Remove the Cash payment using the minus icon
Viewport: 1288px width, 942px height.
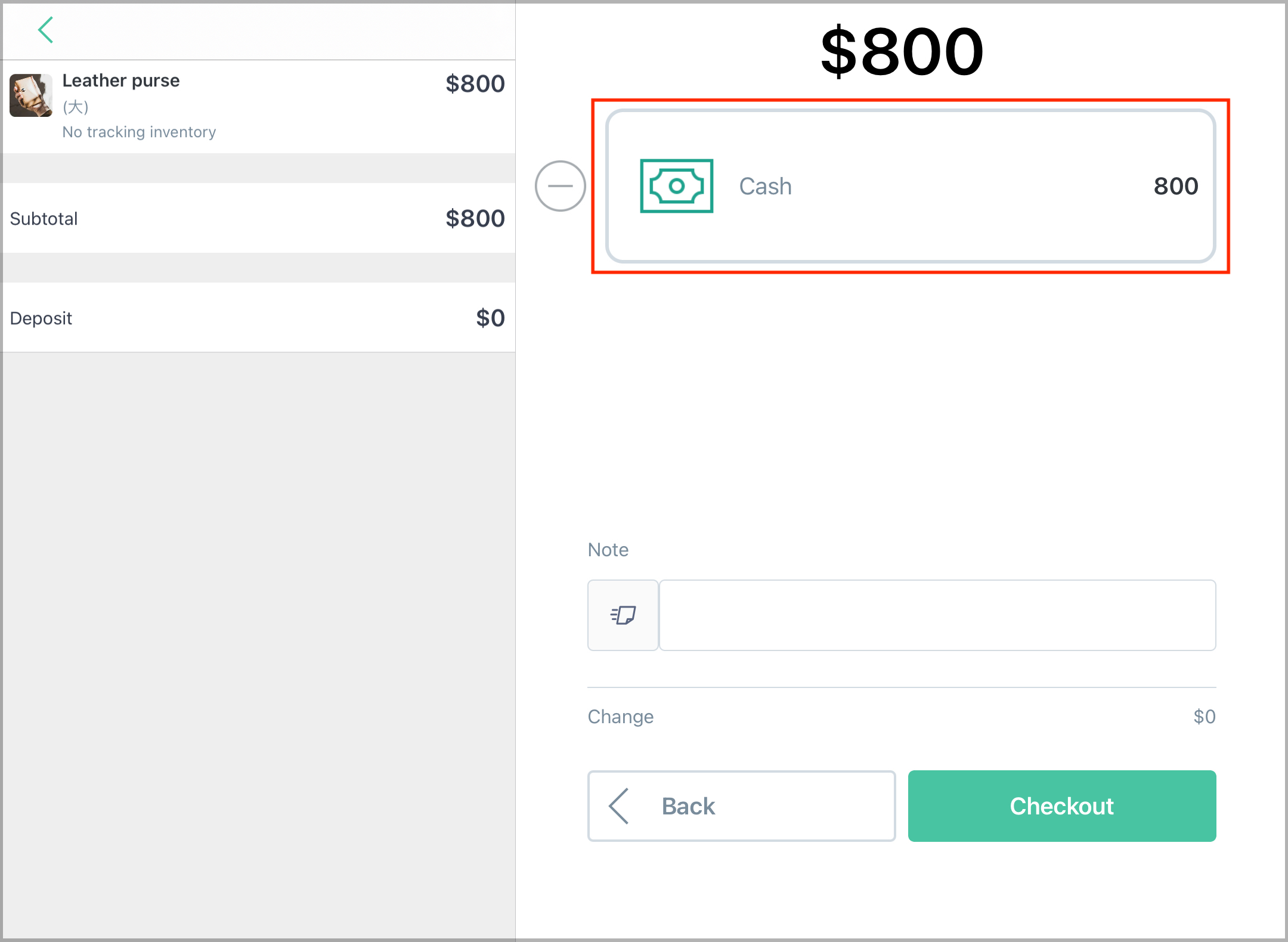(x=560, y=186)
